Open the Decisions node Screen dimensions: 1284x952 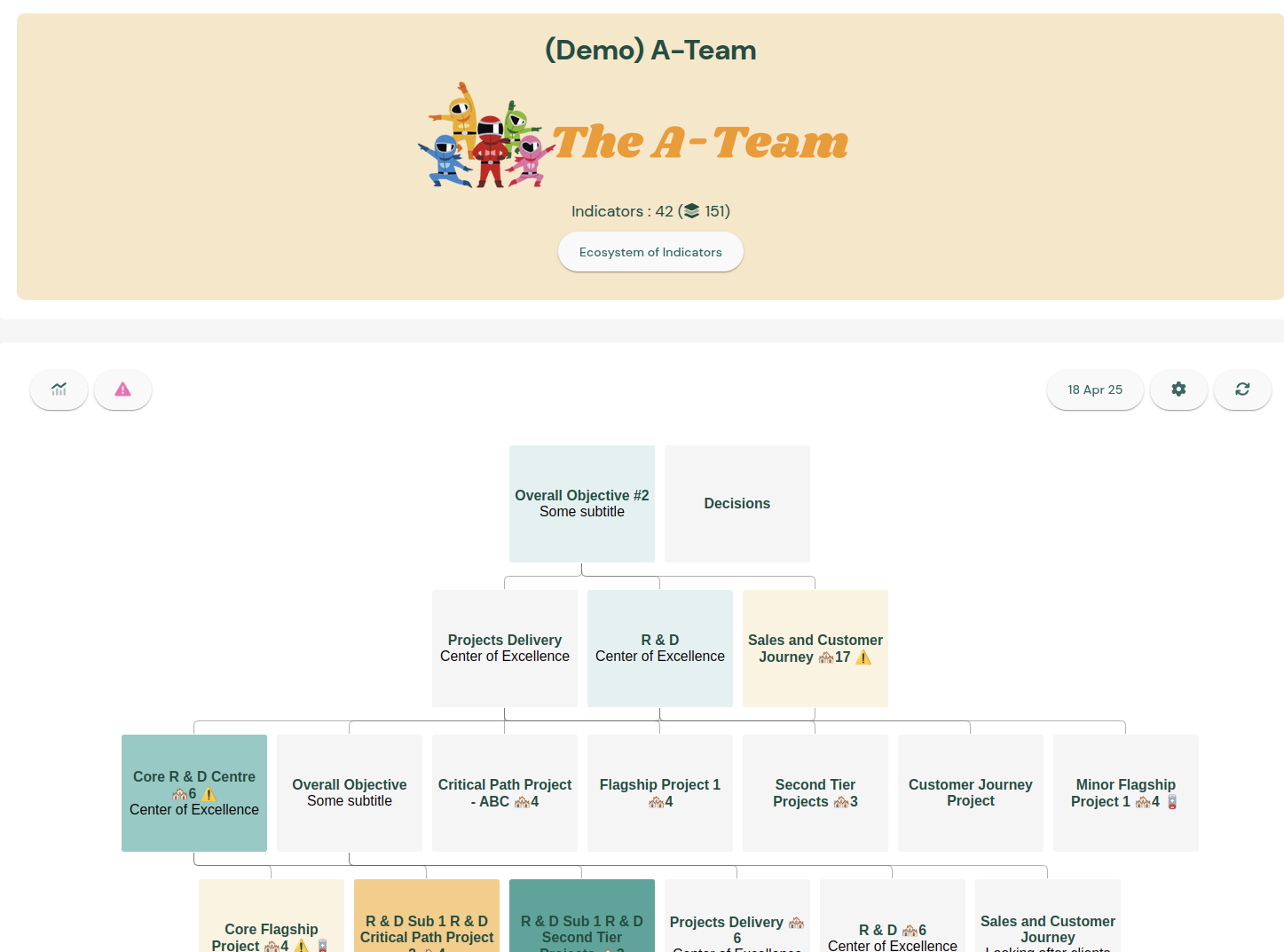pyautogui.click(x=737, y=504)
